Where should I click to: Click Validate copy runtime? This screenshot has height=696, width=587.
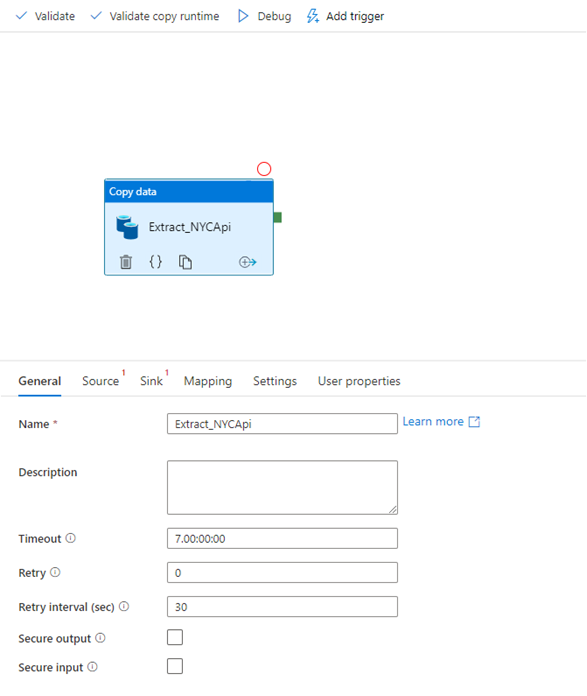click(x=155, y=16)
